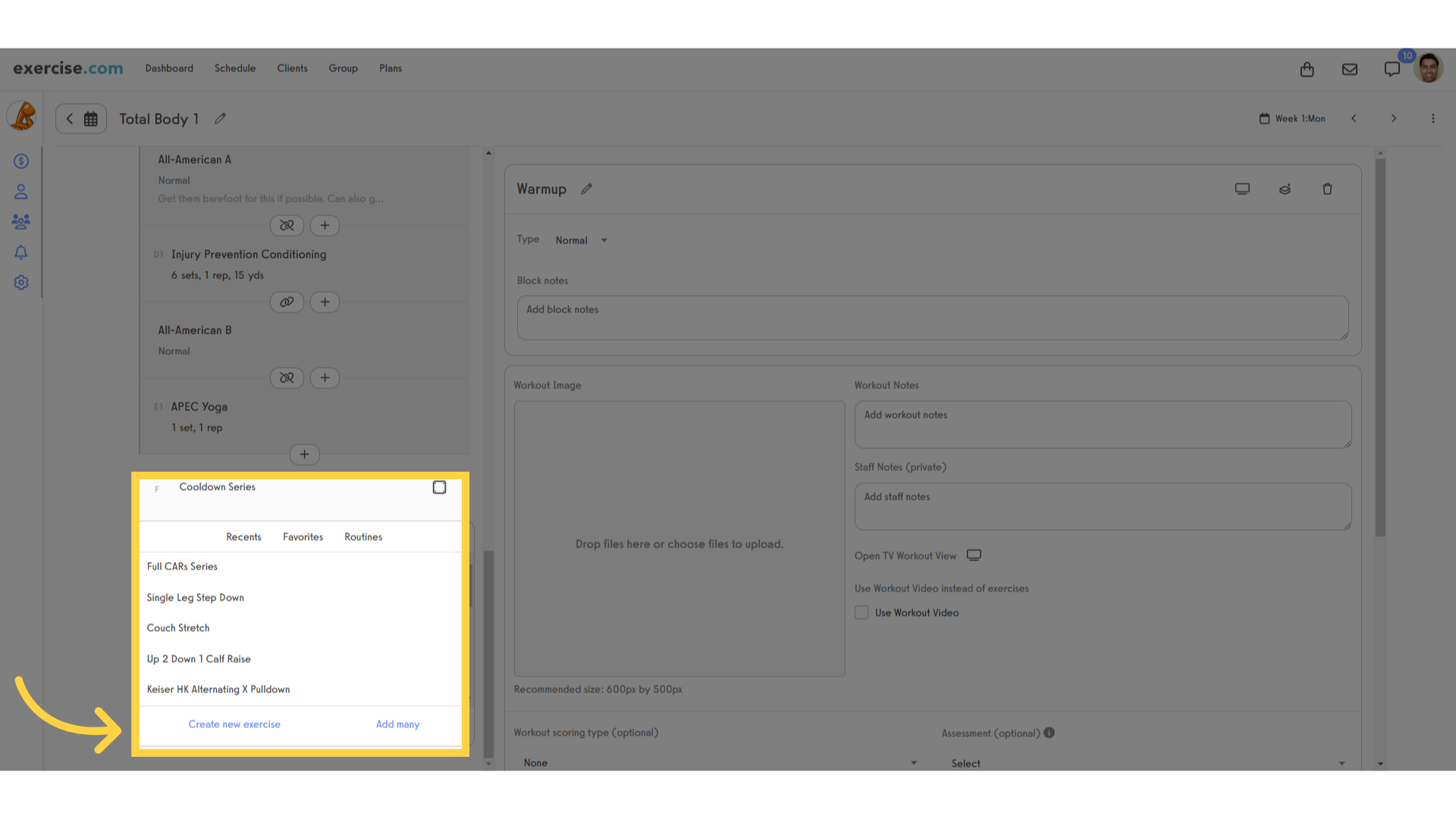Click the back arrow calendar button
1456x819 pixels.
[81, 119]
